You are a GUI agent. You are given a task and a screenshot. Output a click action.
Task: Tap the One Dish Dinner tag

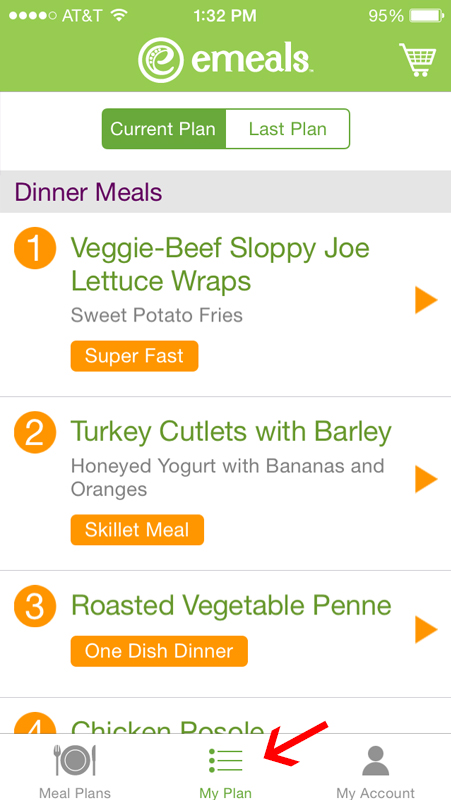159,651
